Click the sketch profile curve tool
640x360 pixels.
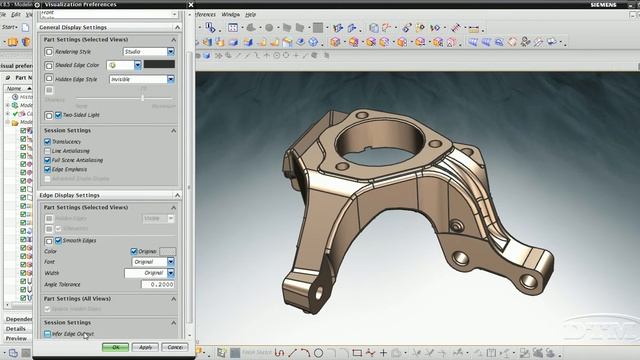279,353
